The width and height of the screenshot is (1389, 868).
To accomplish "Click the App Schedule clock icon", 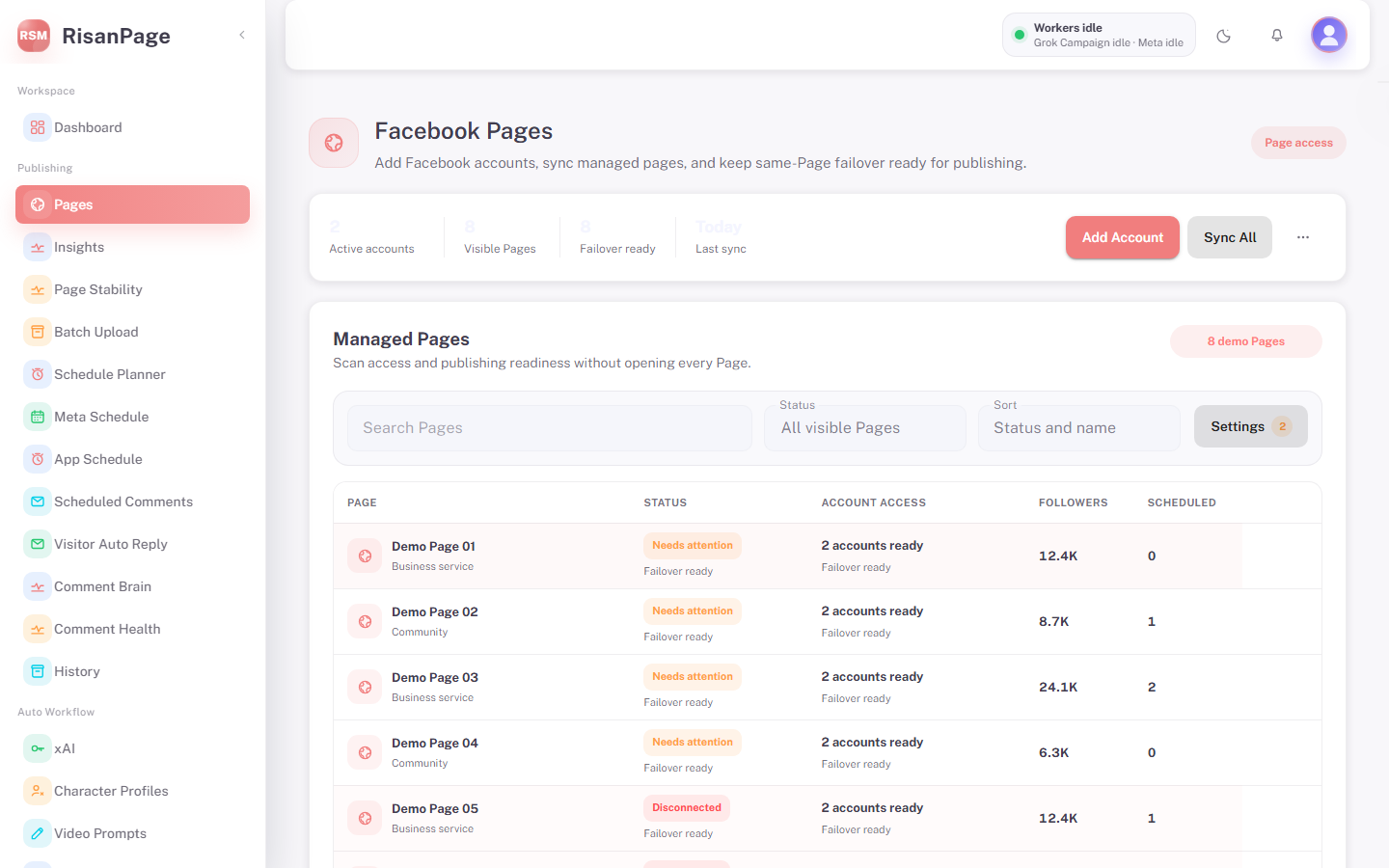I will coord(38,459).
